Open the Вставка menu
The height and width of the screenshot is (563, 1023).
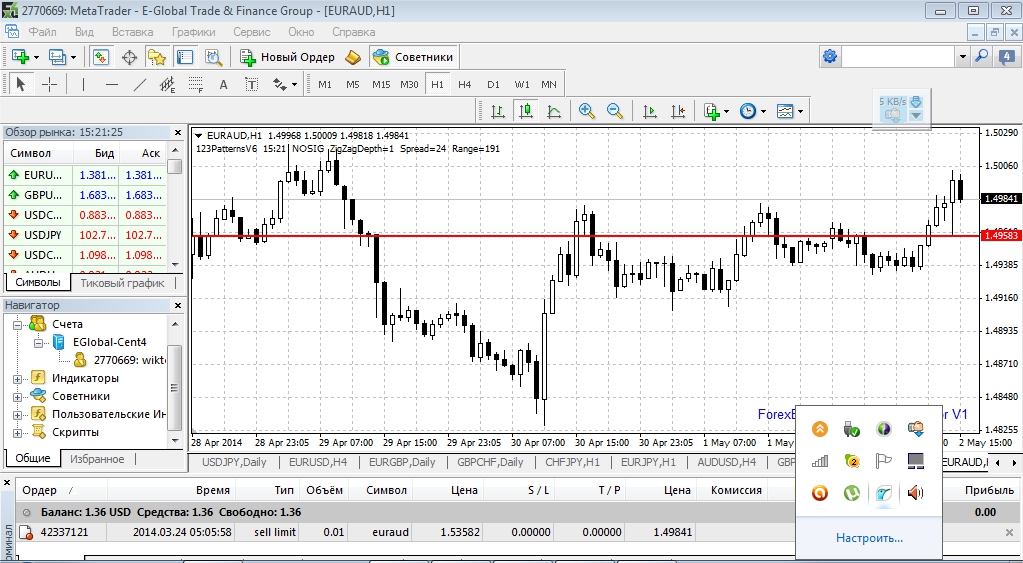click(x=132, y=31)
